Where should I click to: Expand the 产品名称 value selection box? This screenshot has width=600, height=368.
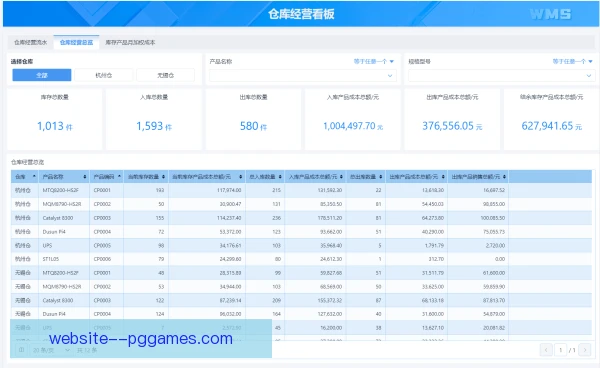click(x=303, y=76)
